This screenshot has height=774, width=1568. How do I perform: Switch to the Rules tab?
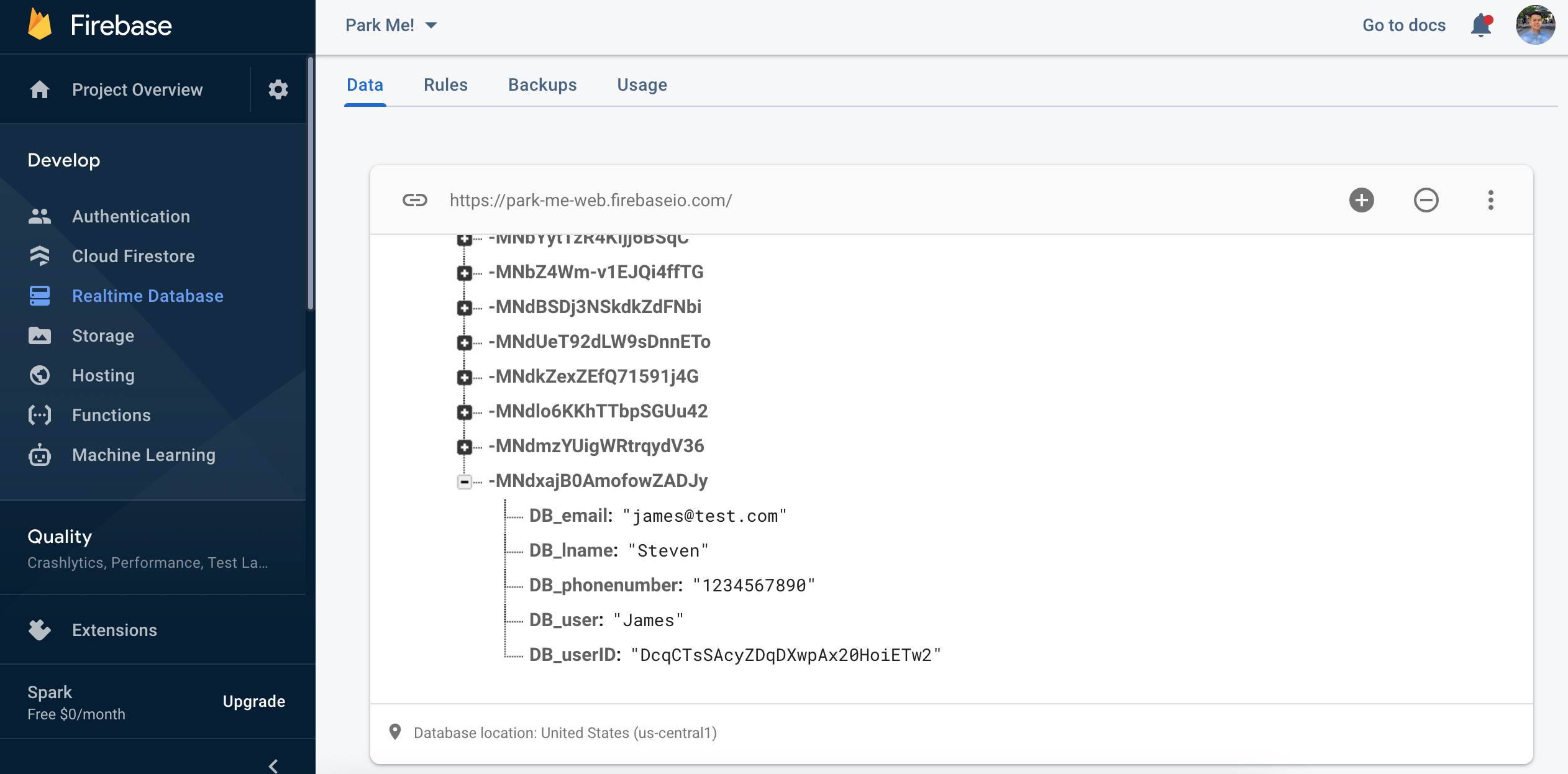[x=445, y=85]
